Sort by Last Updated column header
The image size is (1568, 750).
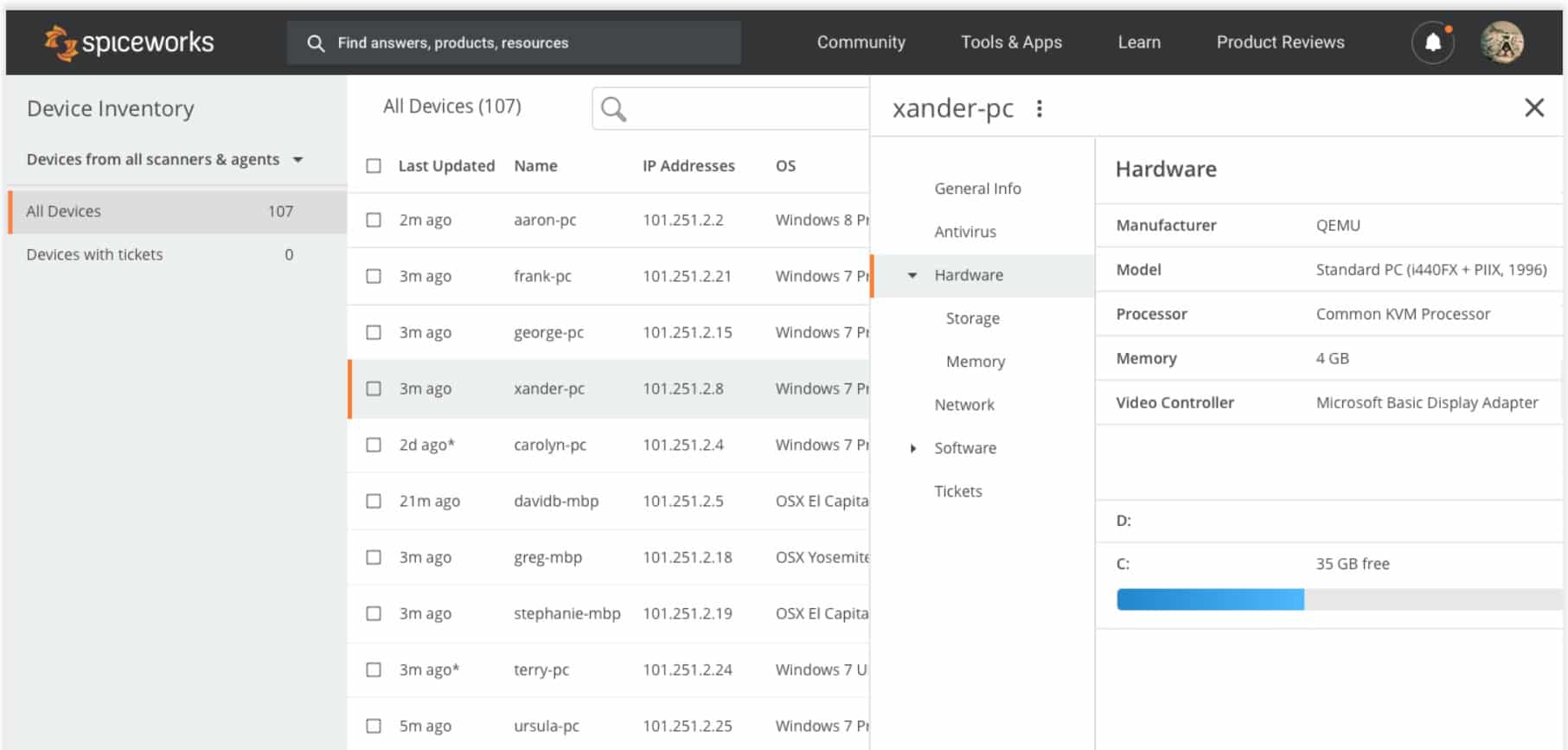tap(446, 165)
